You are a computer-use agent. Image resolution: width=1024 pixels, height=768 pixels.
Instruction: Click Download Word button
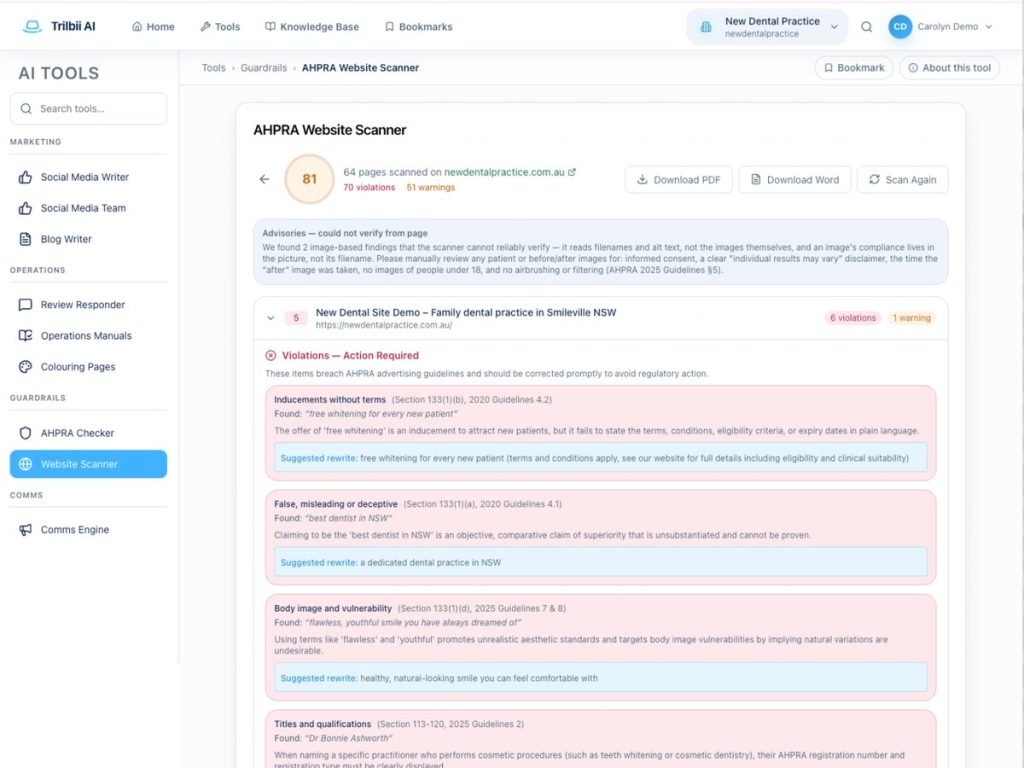coord(795,180)
